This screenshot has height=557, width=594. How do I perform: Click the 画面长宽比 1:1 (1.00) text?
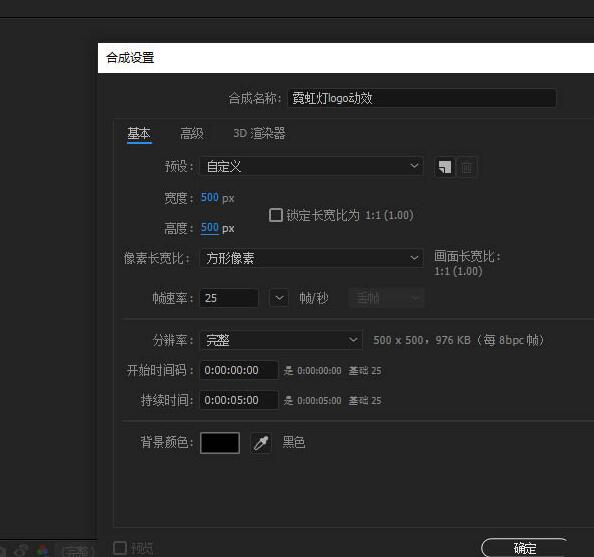click(x=458, y=271)
